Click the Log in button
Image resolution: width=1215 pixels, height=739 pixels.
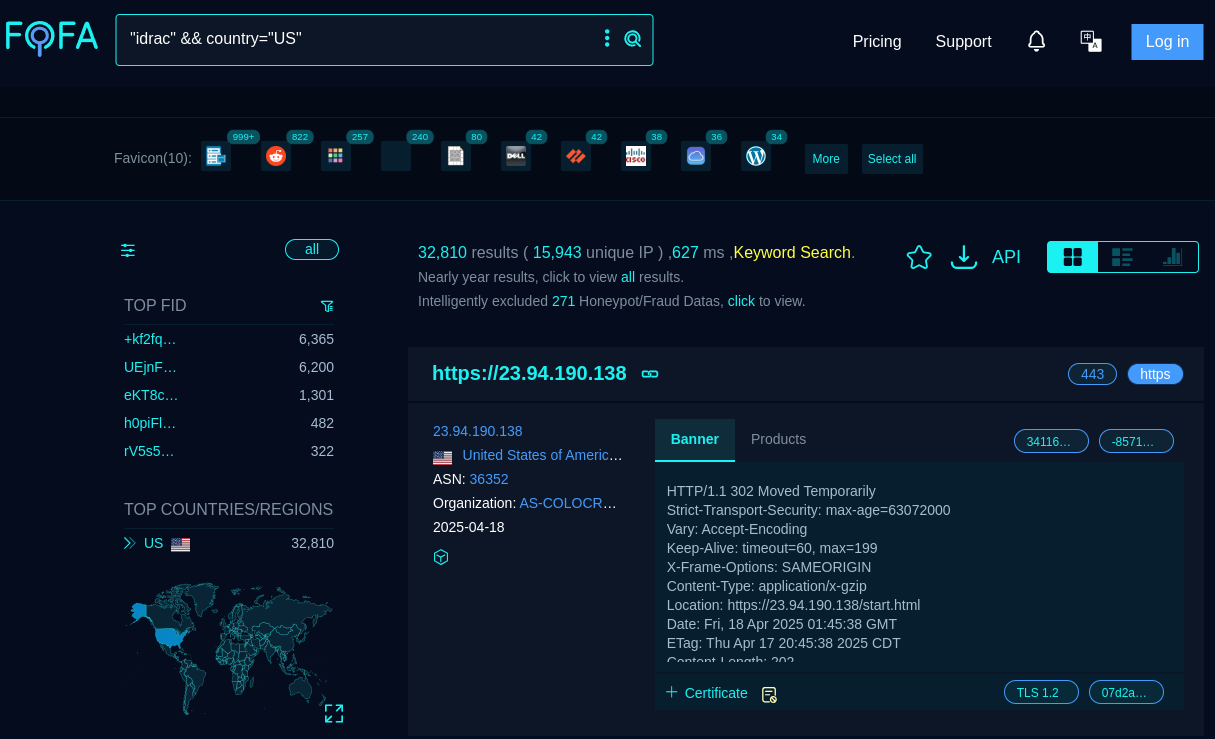coord(1167,41)
